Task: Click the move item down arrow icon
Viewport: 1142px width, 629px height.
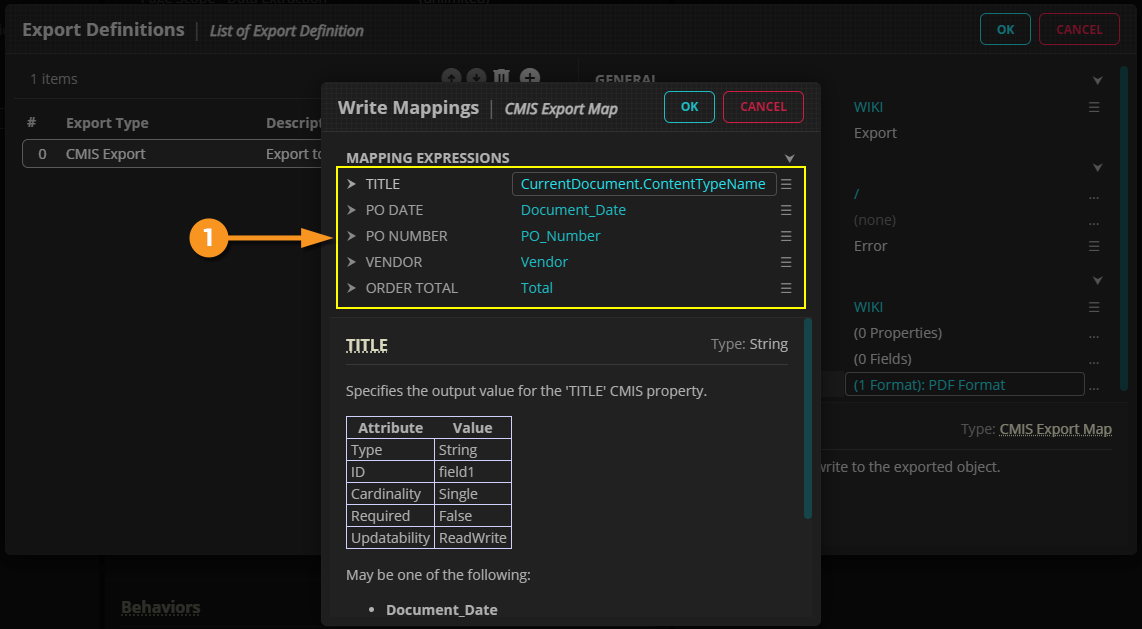Action: (477, 77)
